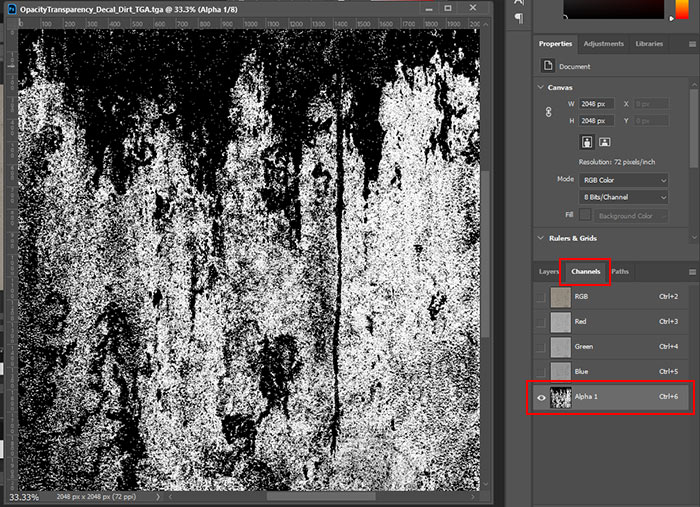Click the Document icon in Properties
Viewport: 700px width, 507px height.
coord(548,66)
